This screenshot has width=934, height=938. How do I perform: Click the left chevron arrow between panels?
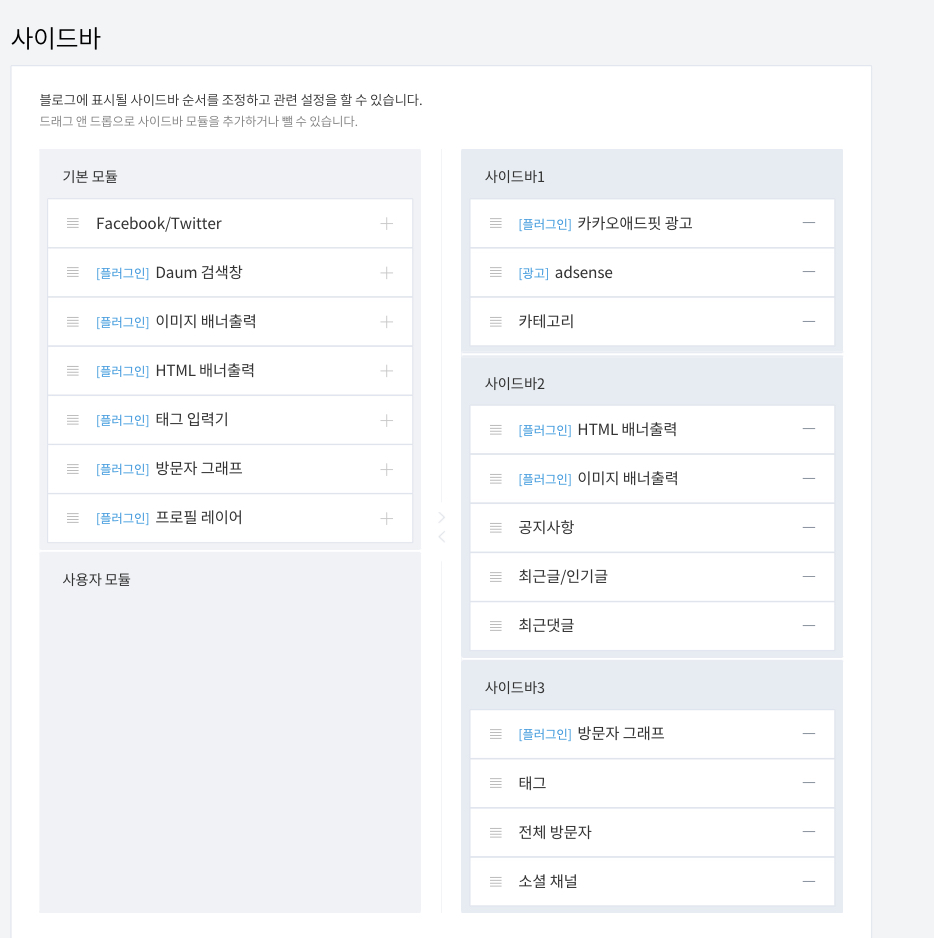442,537
